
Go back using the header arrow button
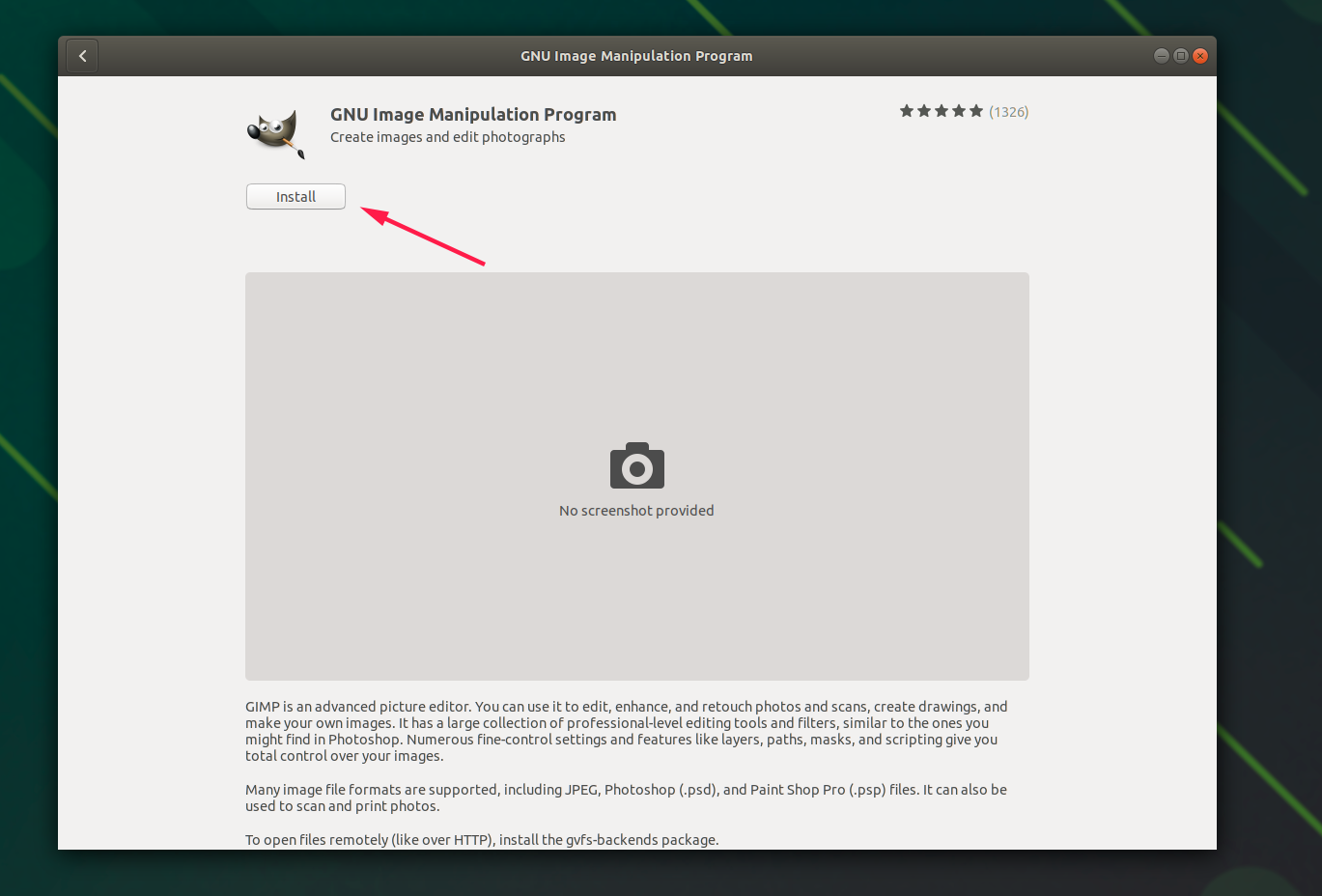[x=82, y=56]
